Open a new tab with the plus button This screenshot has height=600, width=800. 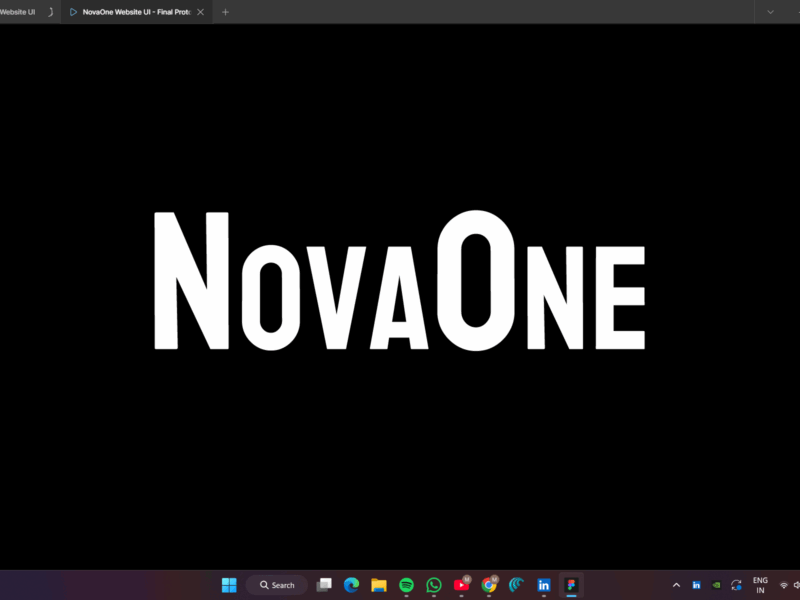(225, 12)
